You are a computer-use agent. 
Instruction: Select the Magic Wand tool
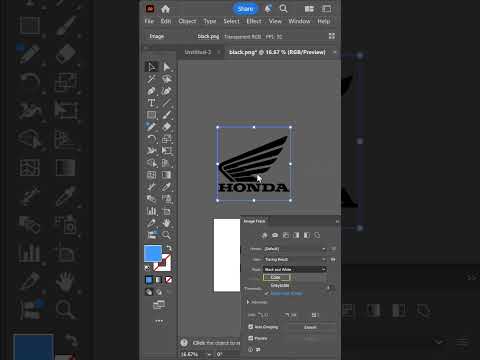pyautogui.click(x=151, y=79)
